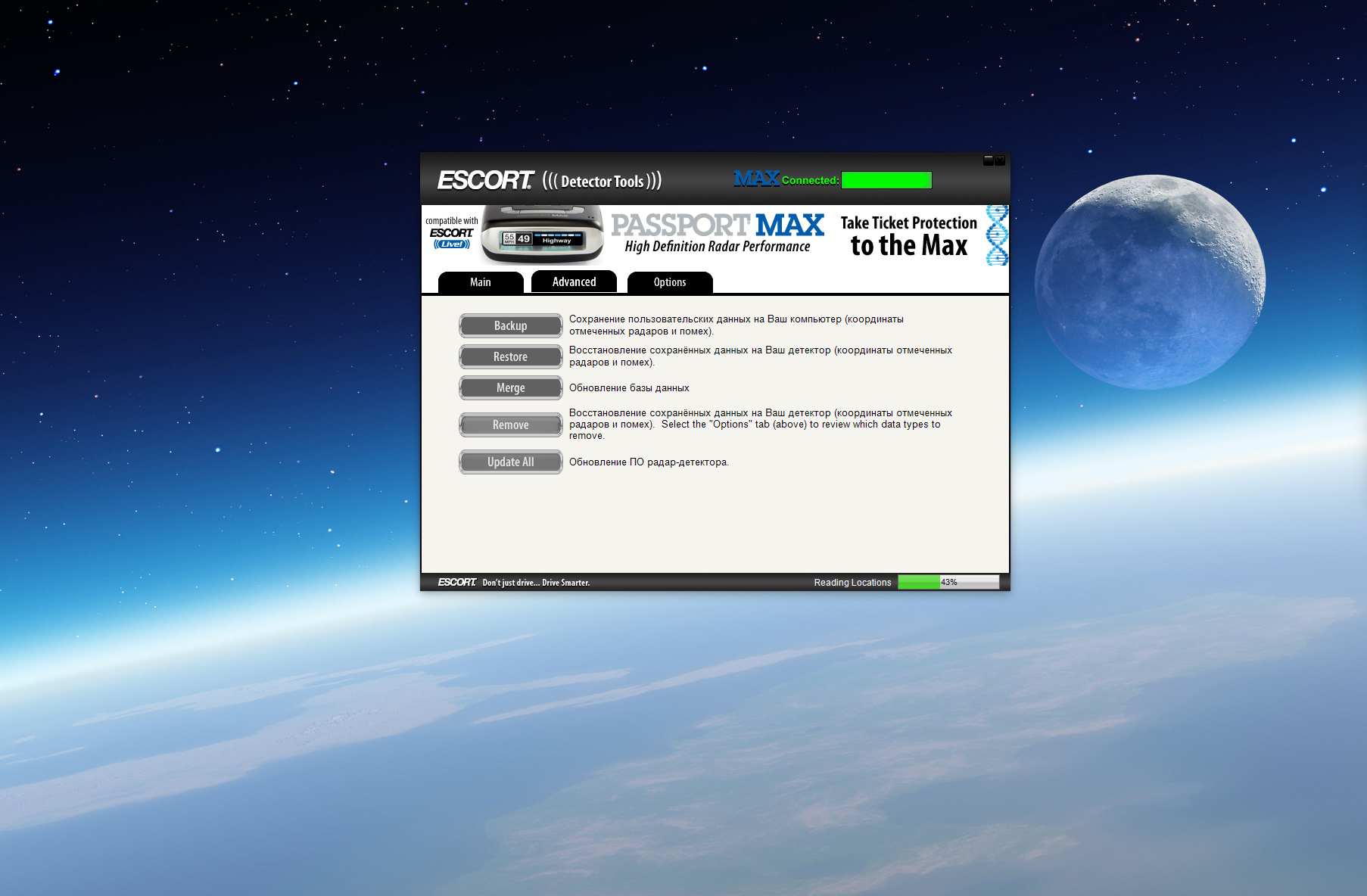1367x896 pixels.
Task: Click the "Обновление базы данных" description
Action: pos(629,388)
